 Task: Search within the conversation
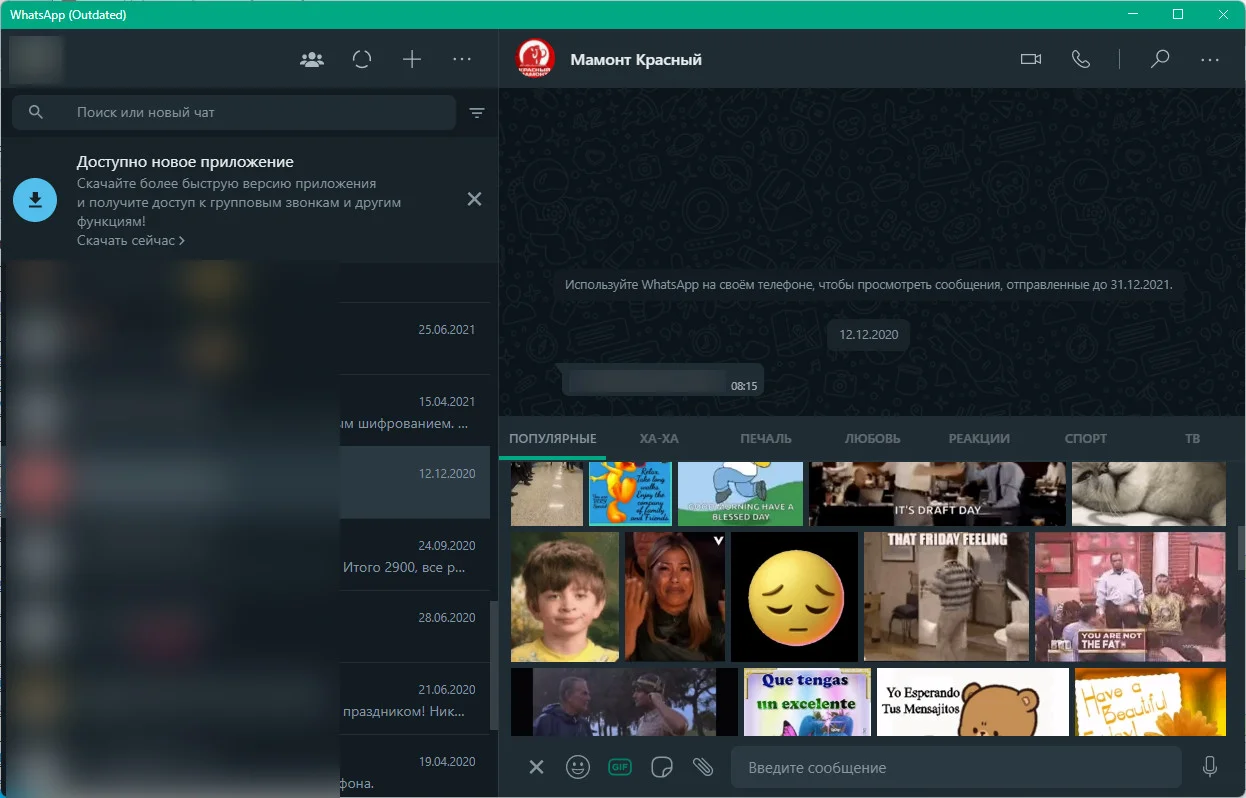1160,60
